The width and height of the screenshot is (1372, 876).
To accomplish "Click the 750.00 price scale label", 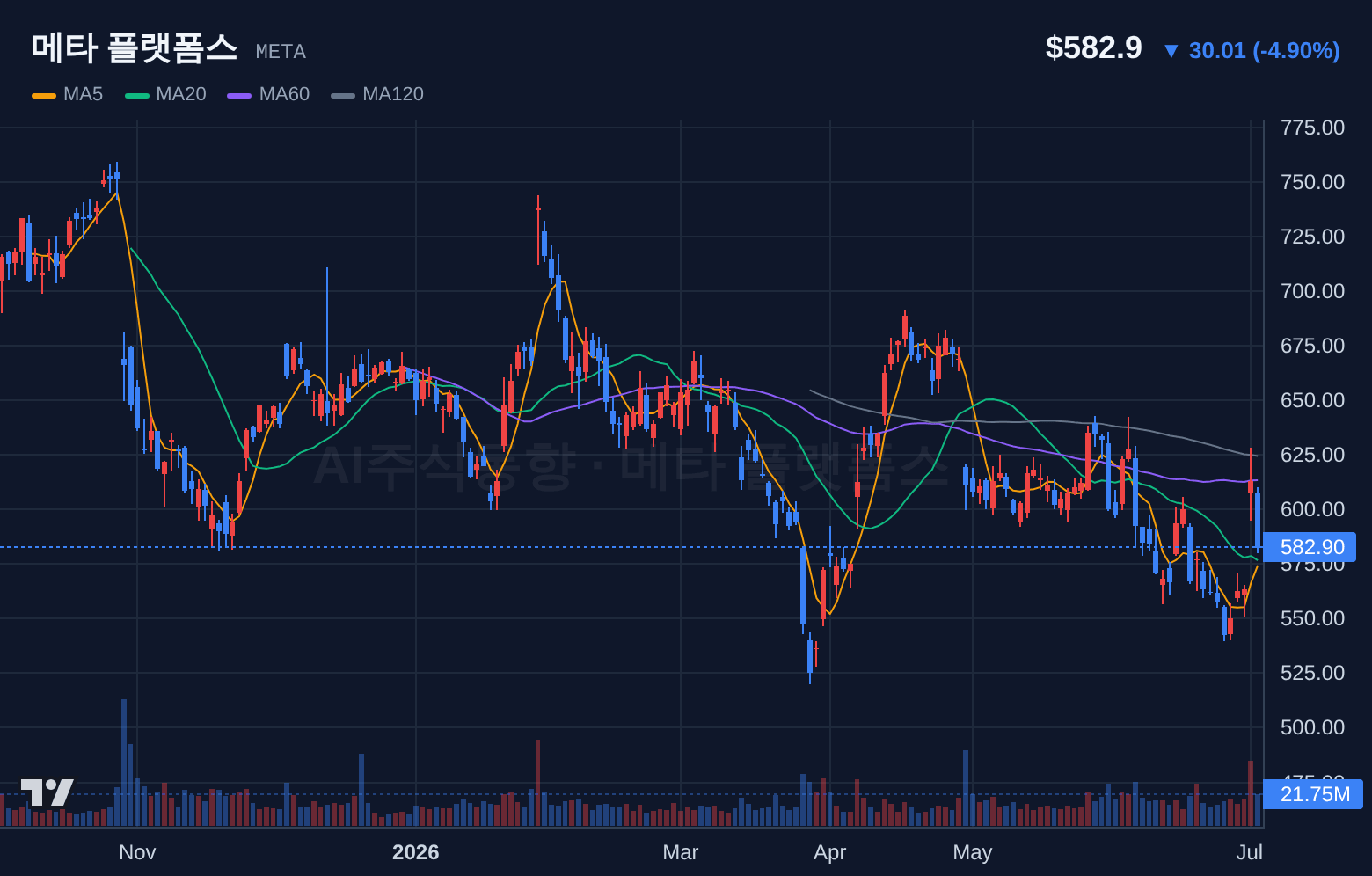I will (x=1312, y=182).
